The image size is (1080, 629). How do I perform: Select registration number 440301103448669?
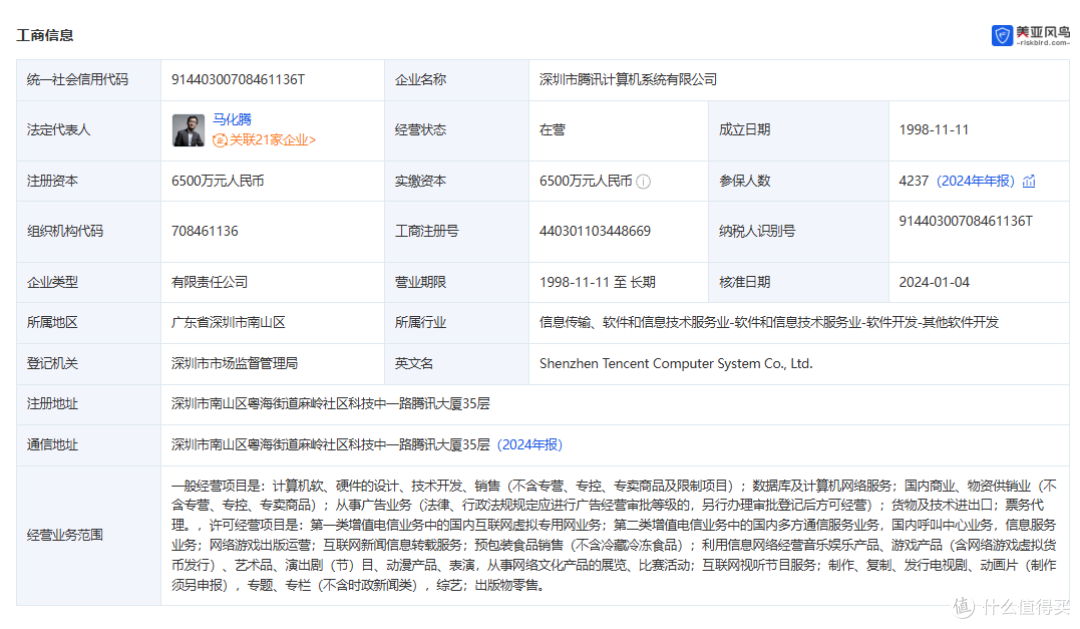tap(594, 231)
